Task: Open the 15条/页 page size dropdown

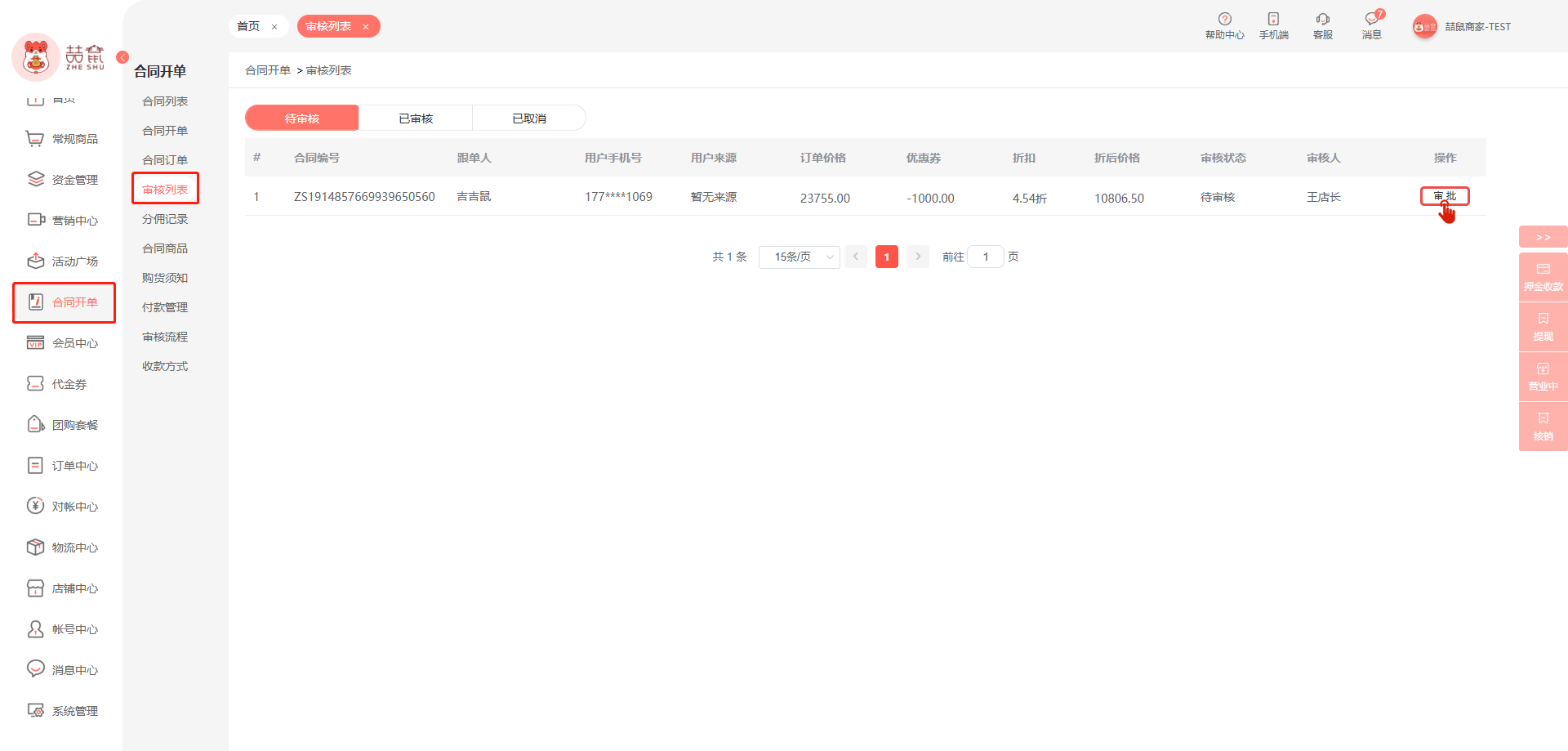Action: (x=800, y=257)
